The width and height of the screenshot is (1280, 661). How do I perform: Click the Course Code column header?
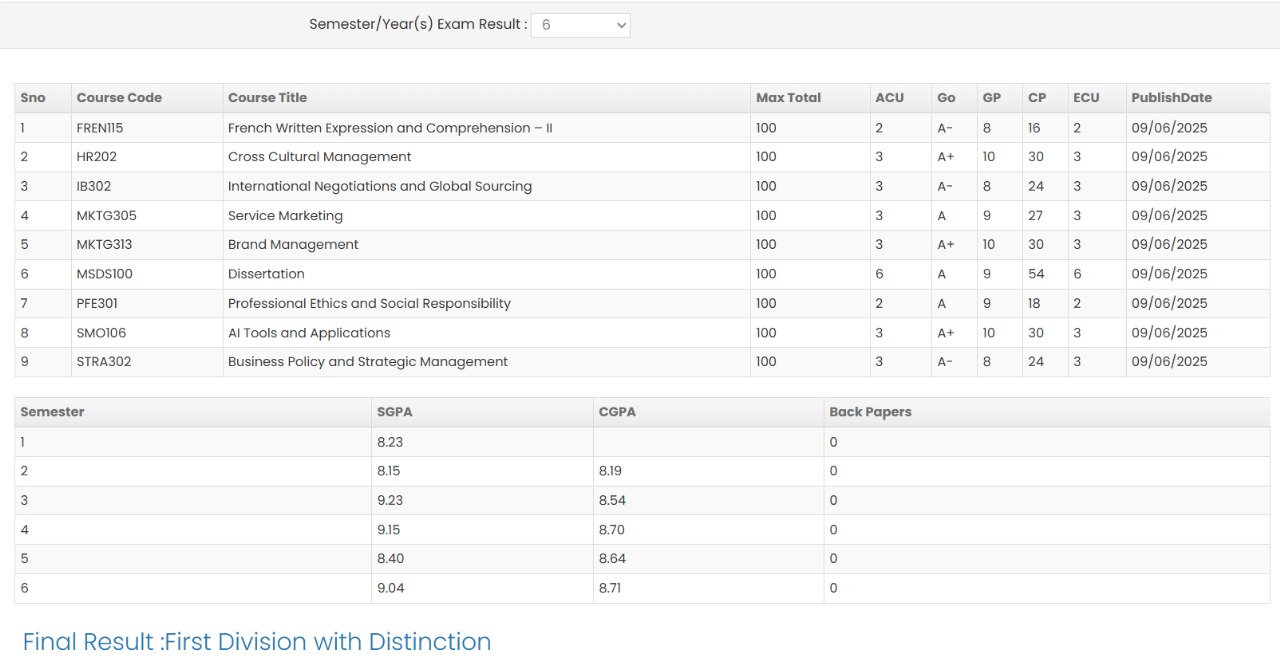[119, 98]
